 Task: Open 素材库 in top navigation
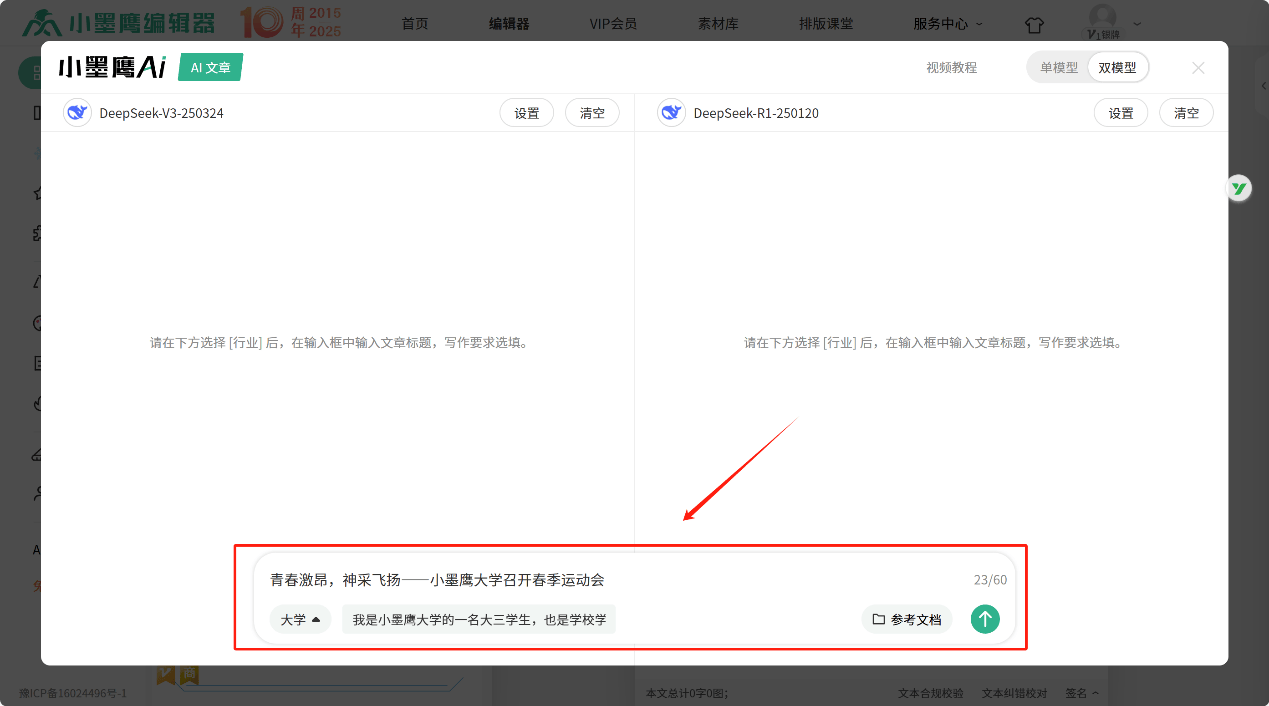[x=718, y=23]
